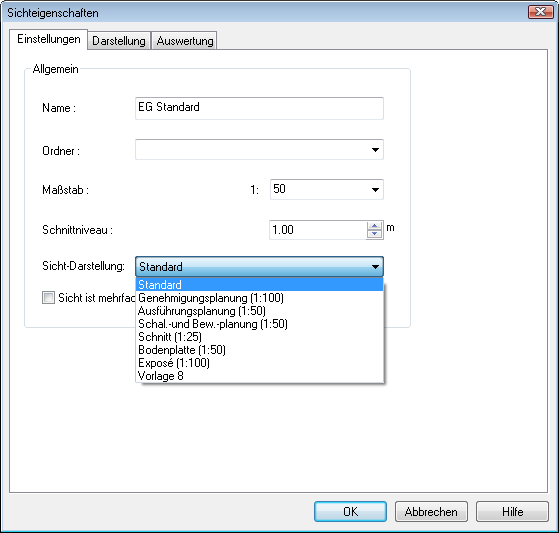Collapse the Sicht-Darstellung dropdown arrow
Viewport: 559px width, 533px height.
(375, 267)
